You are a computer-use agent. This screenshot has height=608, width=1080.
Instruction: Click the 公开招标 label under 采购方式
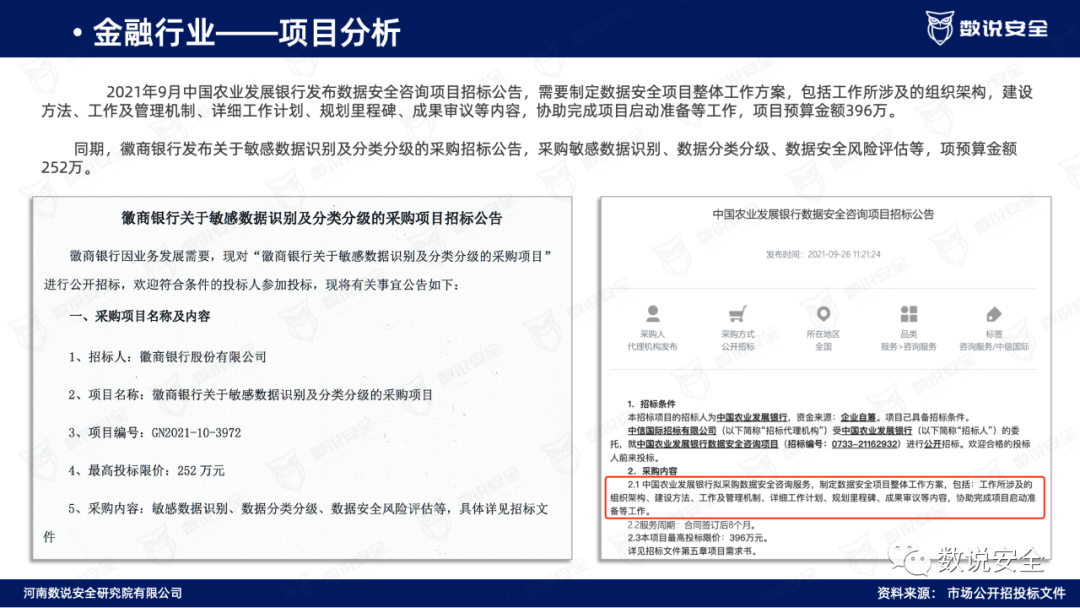[738, 346]
